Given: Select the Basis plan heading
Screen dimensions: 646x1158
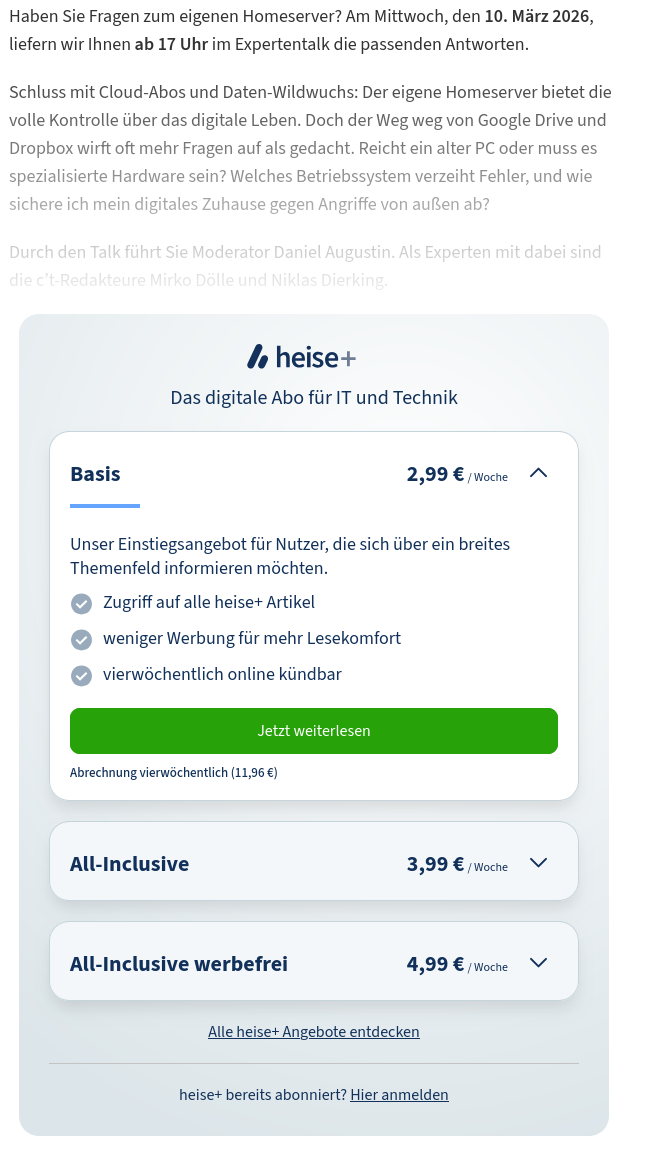Looking at the screenshot, I should [95, 474].
